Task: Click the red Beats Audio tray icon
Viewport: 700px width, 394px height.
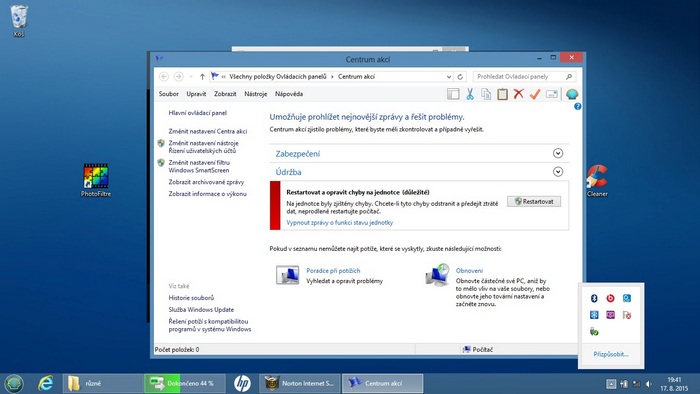Action: click(610, 298)
